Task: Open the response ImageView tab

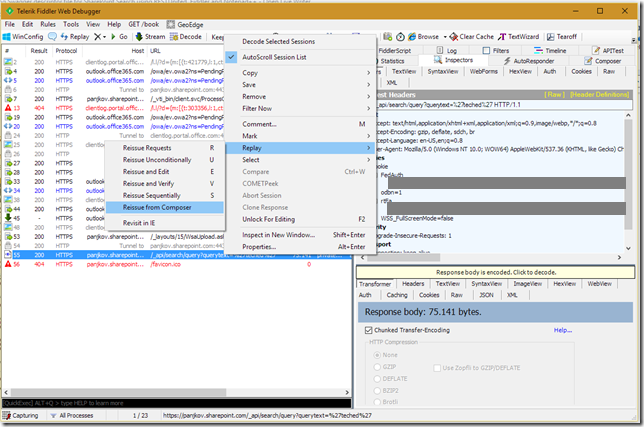Action: (x=528, y=284)
